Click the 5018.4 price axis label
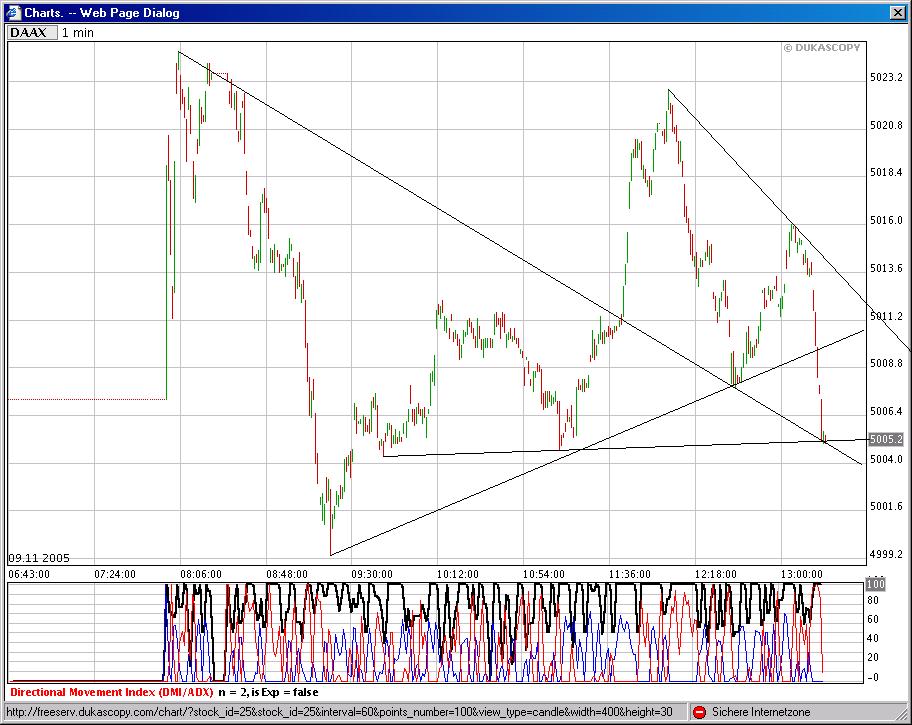This screenshot has height=725, width=912. (886, 172)
